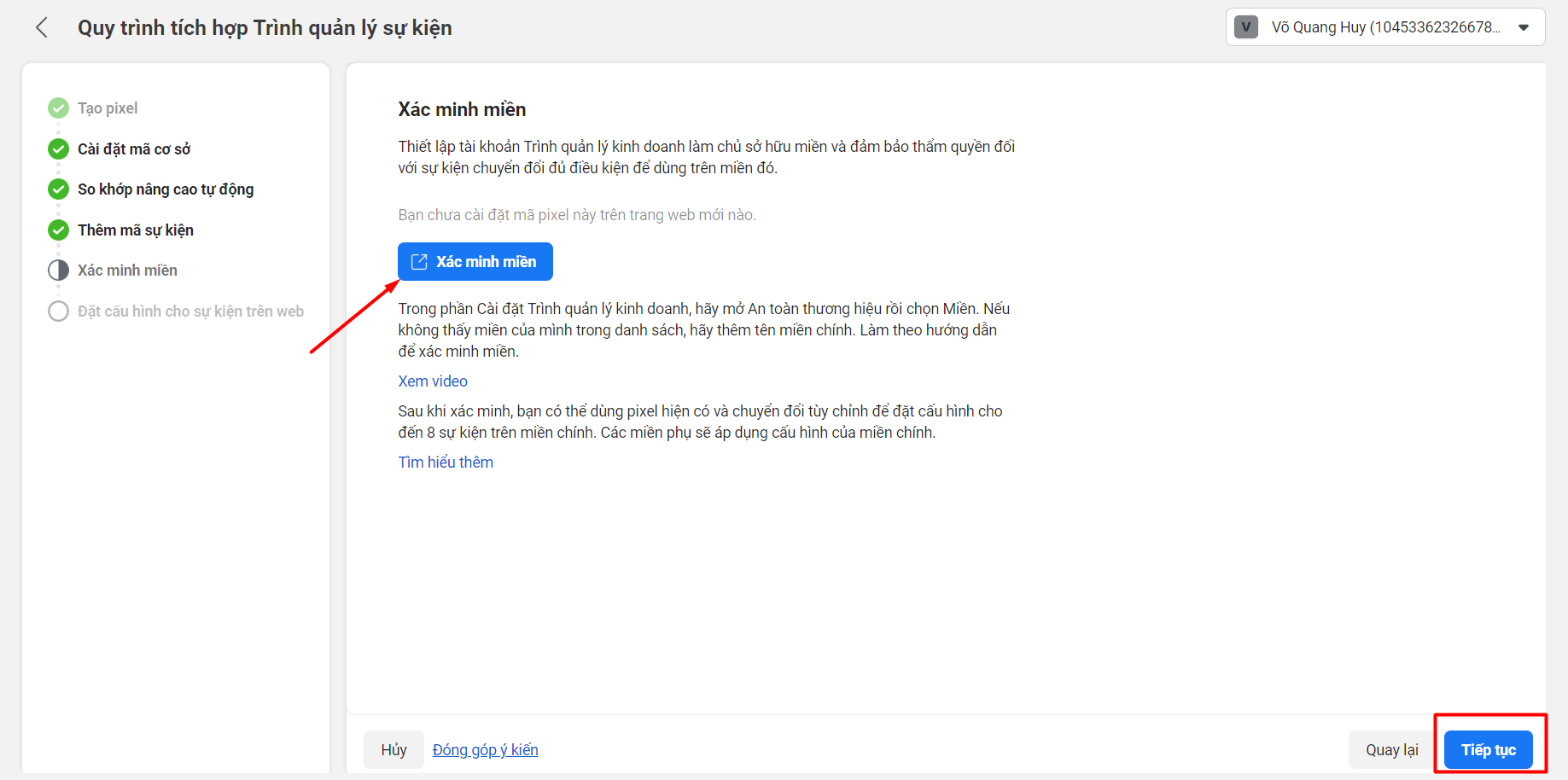Click the V avatar icon in account selector
The image size is (1568, 780).
click(x=1246, y=27)
